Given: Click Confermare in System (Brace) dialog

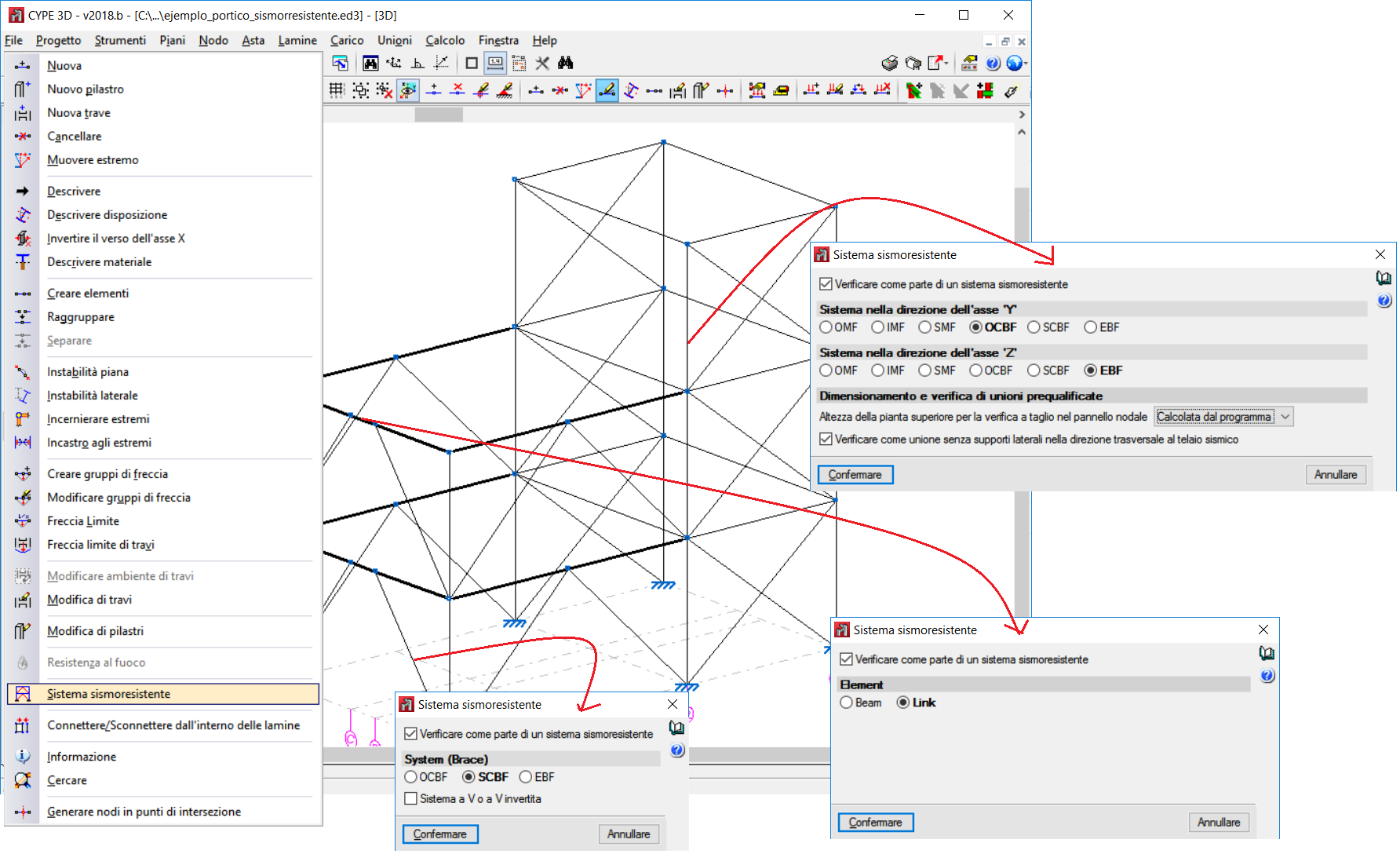Looking at the screenshot, I should [x=440, y=834].
